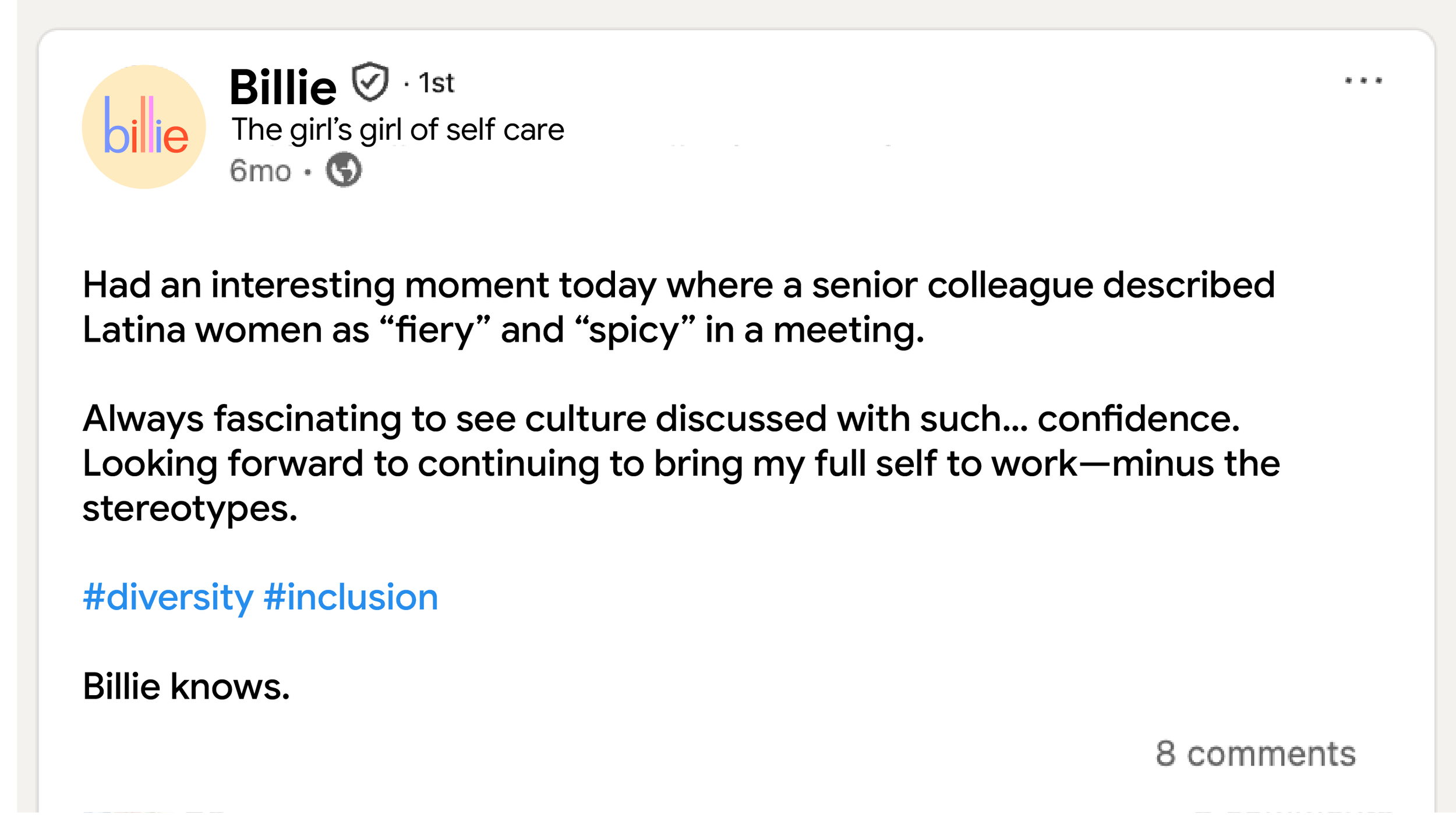
Task: Click the 1st connection degree label
Action: pyautogui.click(x=437, y=83)
